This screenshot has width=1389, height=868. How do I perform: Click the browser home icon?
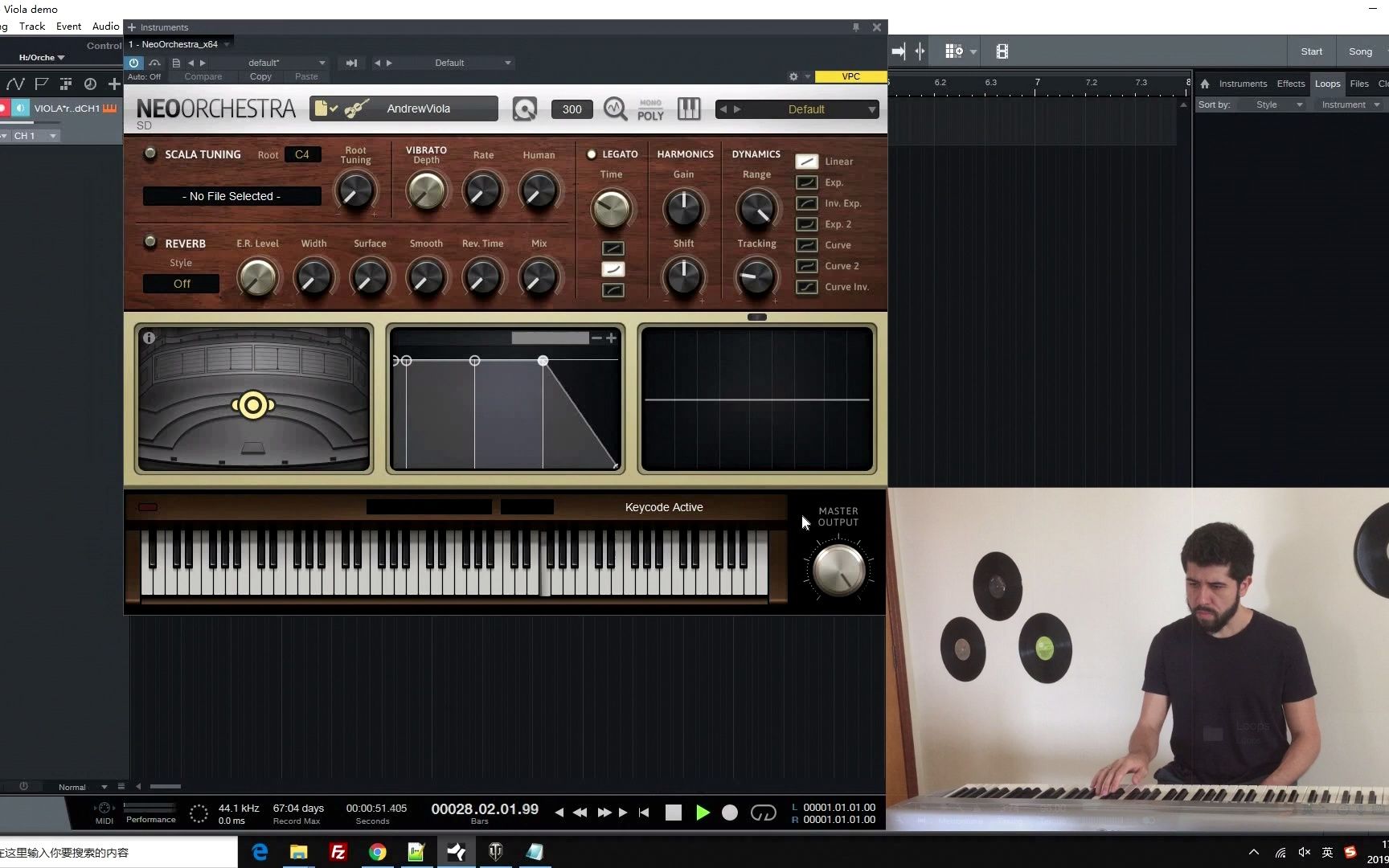(1204, 84)
